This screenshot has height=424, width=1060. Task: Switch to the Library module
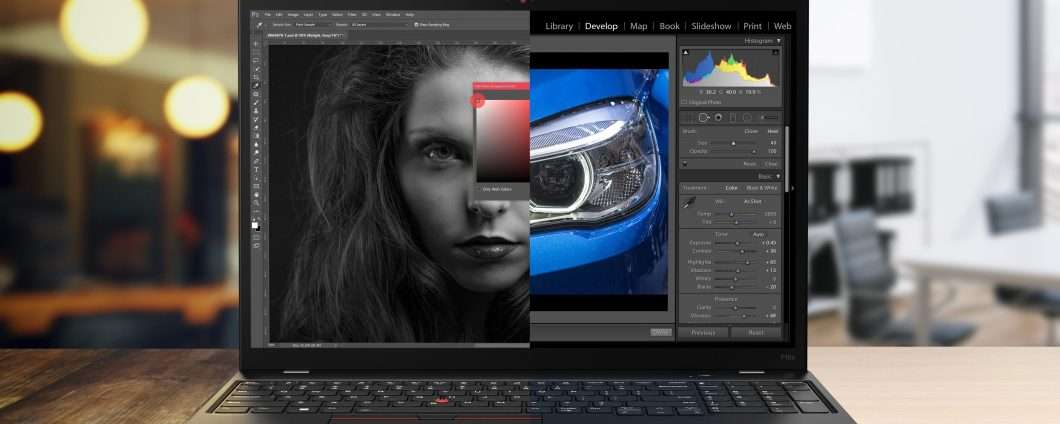[x=559, y=26]
